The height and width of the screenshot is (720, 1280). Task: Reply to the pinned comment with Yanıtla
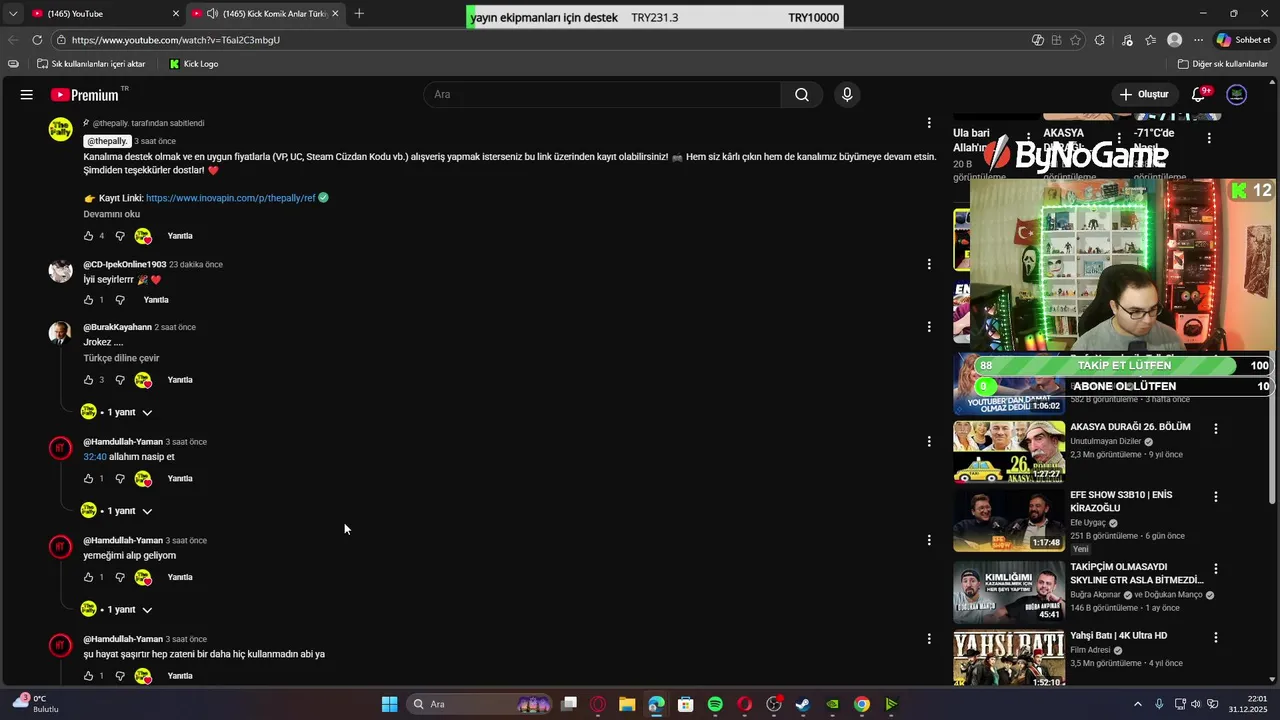[x=180, y=236]
